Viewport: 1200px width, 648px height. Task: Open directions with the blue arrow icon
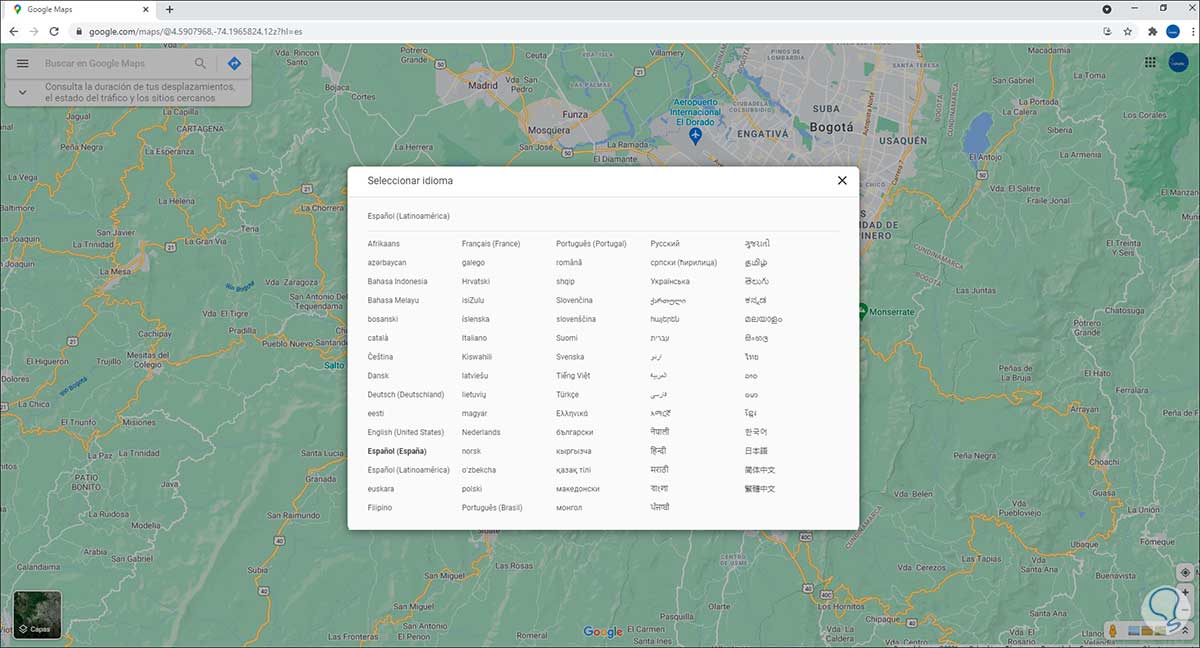click(x=234, y=64)
